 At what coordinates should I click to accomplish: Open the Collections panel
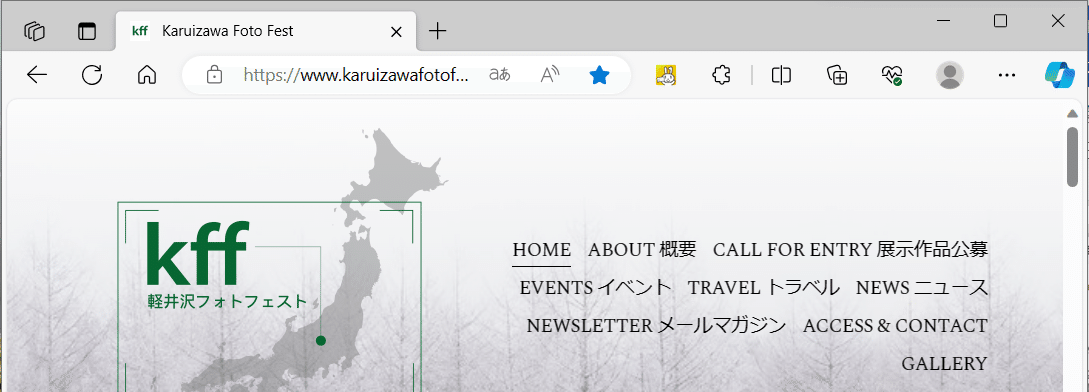pyautogui.click(x=837, y=75)
